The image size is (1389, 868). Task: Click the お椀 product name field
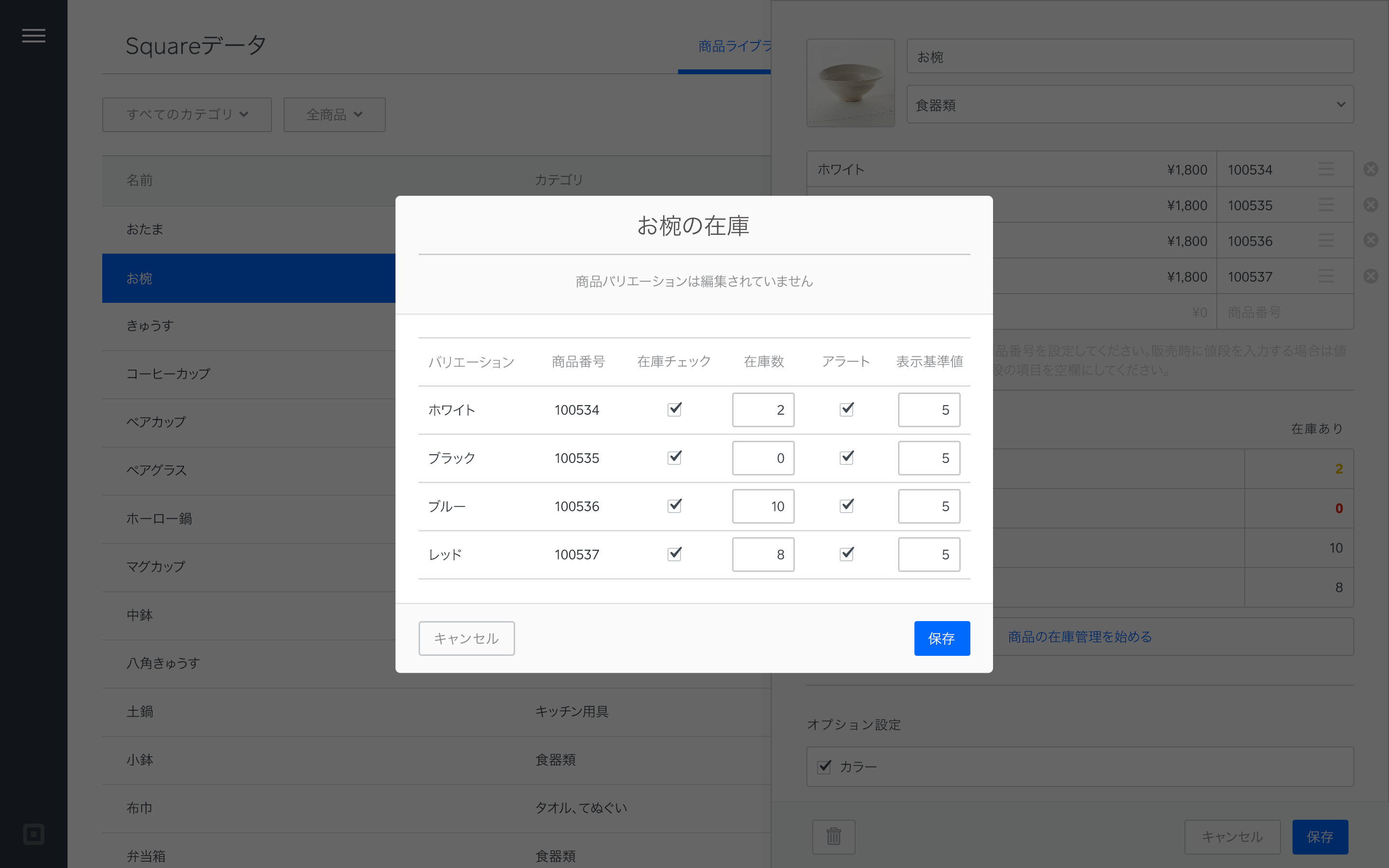click(x=1130, y=56)
